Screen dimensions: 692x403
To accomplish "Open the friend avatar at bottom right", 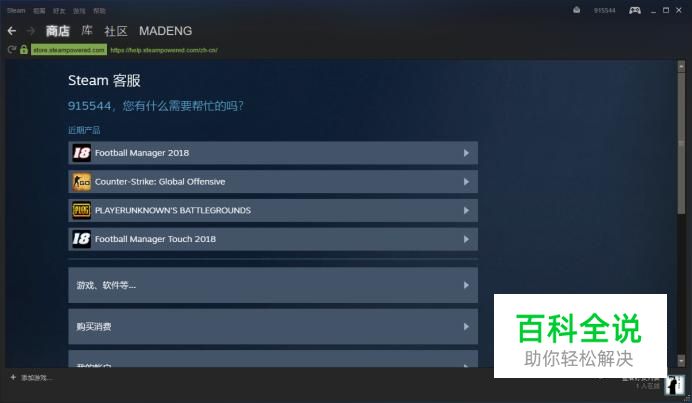I will (674, 384).
